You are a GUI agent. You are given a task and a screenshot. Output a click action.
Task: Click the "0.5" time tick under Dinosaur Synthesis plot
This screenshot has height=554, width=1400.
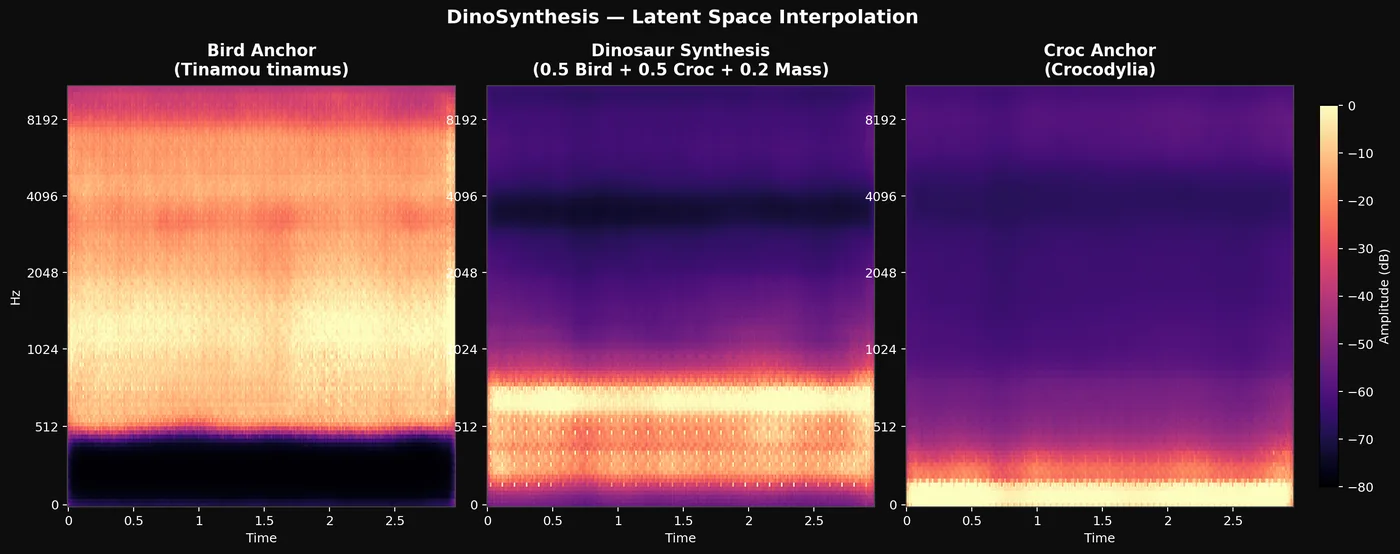coord(552,521)
